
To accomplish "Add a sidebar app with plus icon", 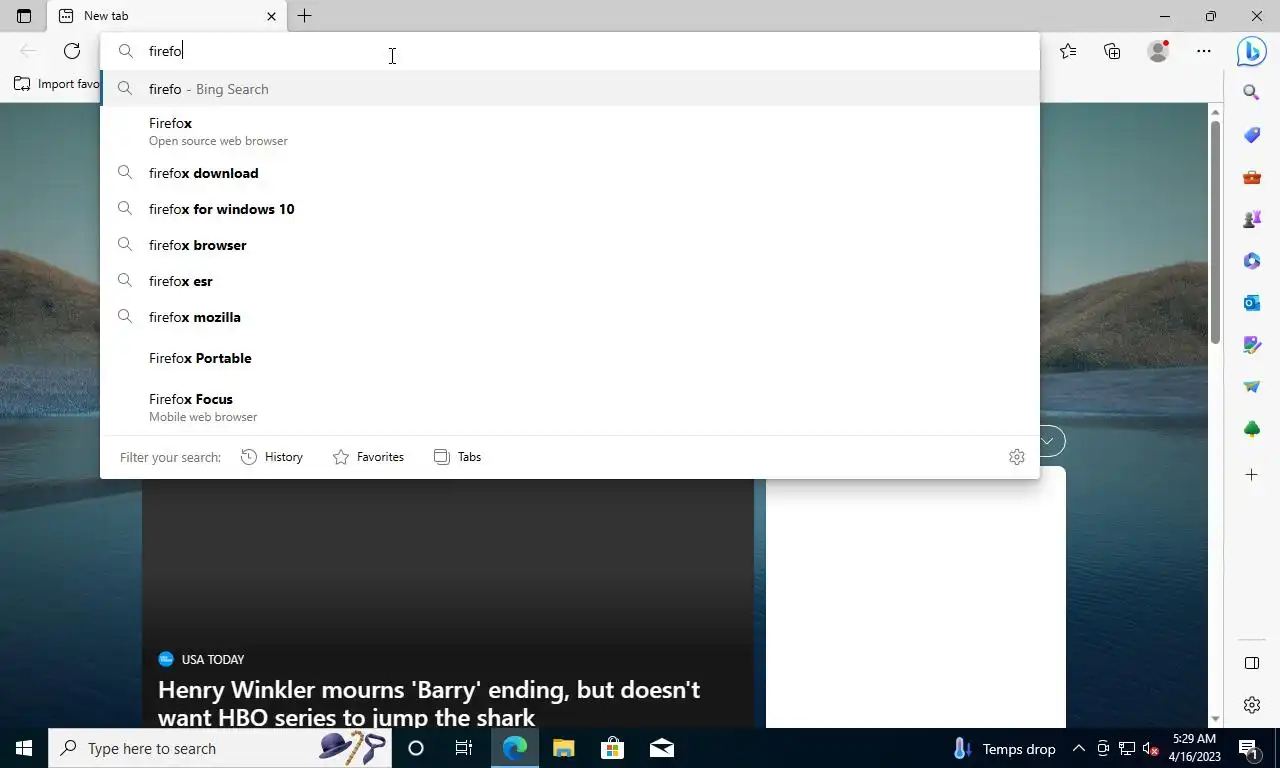I will 1251,475.
